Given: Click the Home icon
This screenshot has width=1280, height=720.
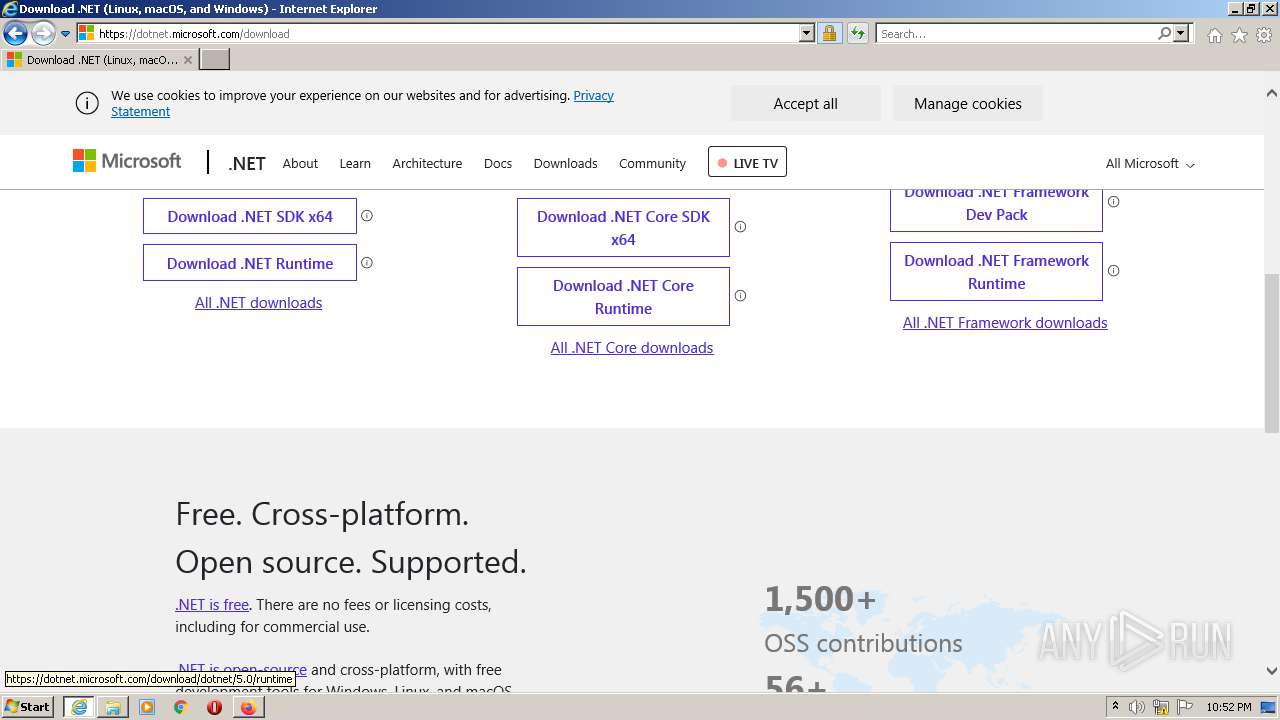Looking at the screenshot, I should tap(1214, 35).
